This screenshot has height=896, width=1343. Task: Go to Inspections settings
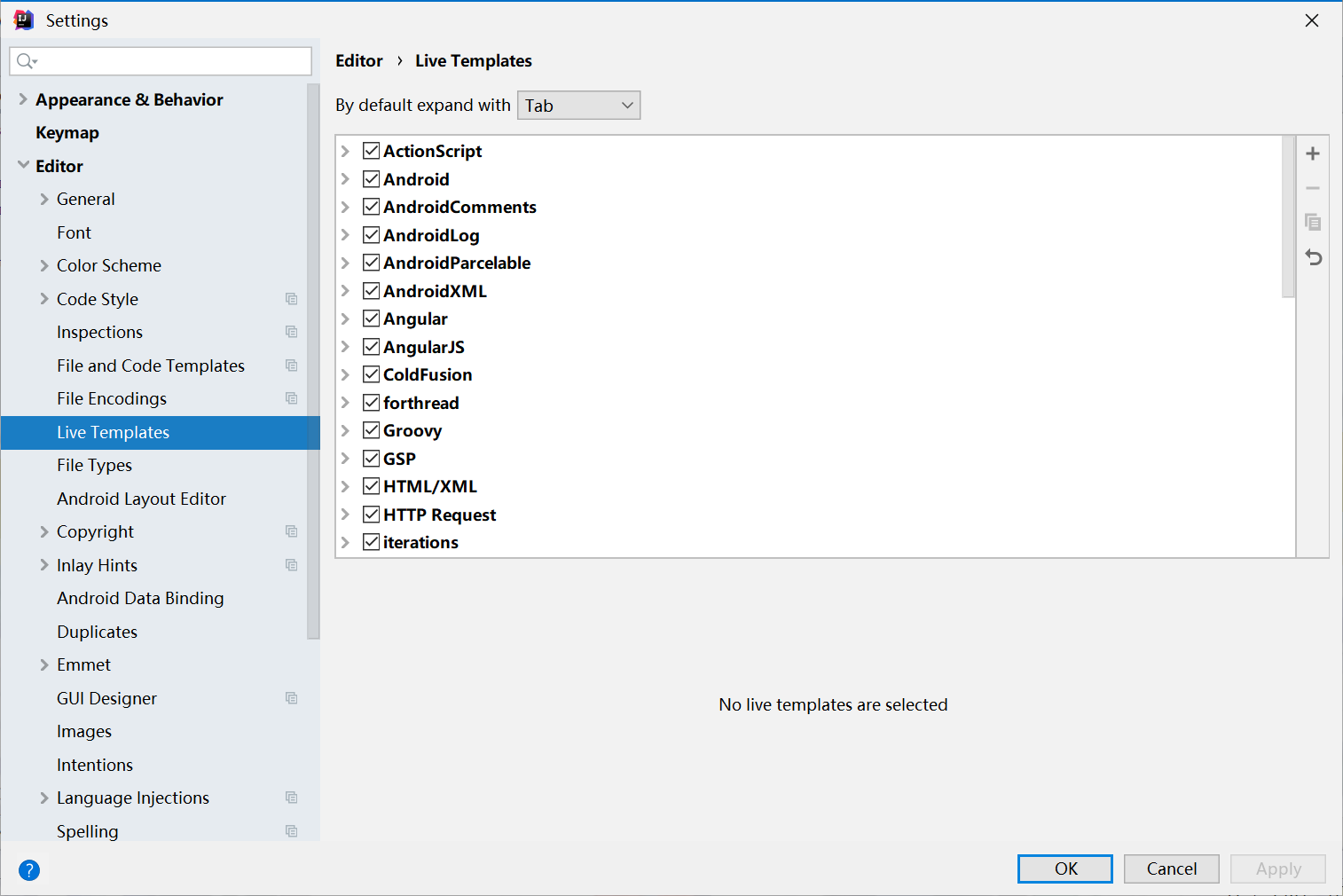99,332
